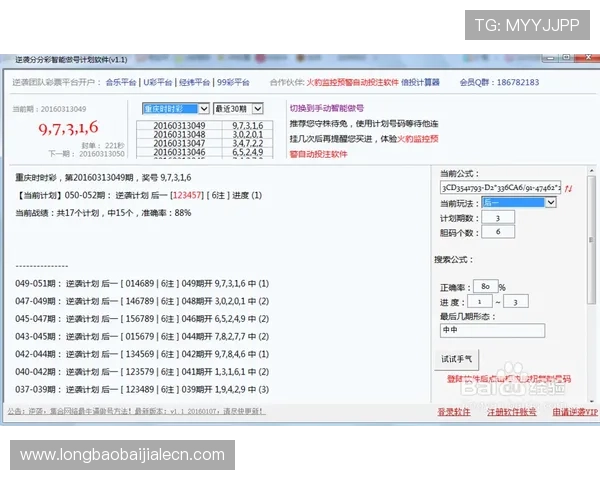Expand the 当前玩法 后一 dropdown
Screen dimensions: 600x480
550,202
